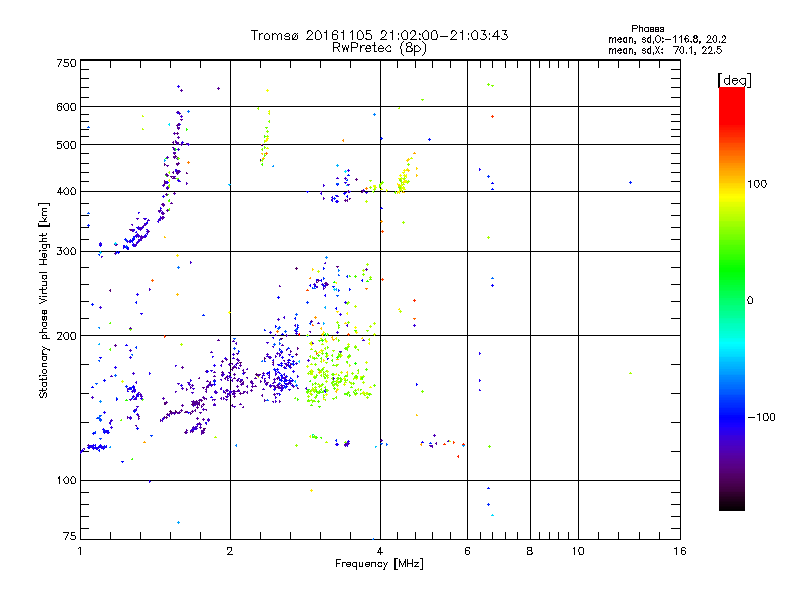The width and height of the screenshot is (800, 600).
Task: Click the x-axis tick label '4'
Action: (380, 551)
